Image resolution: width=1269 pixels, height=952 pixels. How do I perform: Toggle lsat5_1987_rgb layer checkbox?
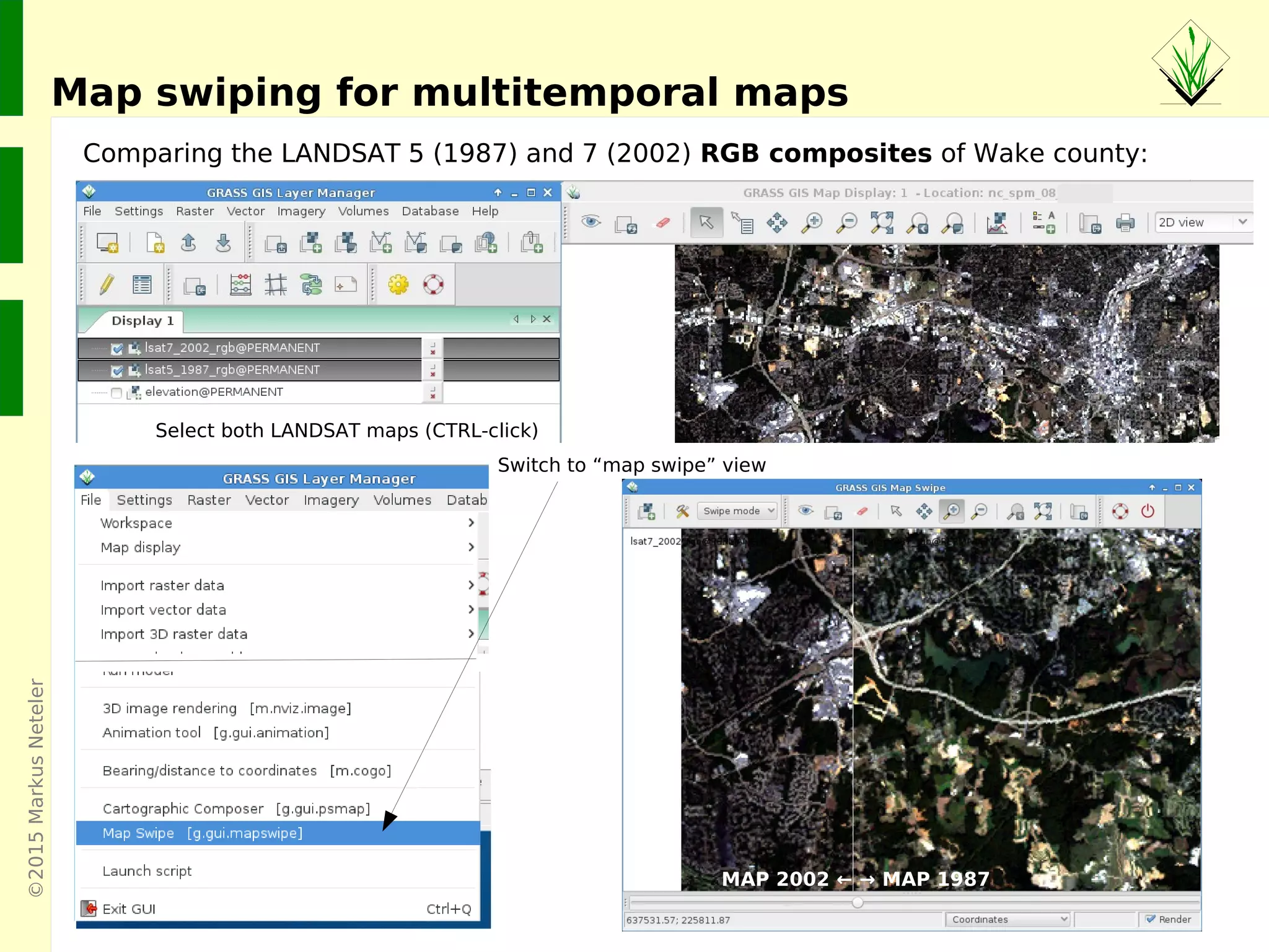click(116, 371)
